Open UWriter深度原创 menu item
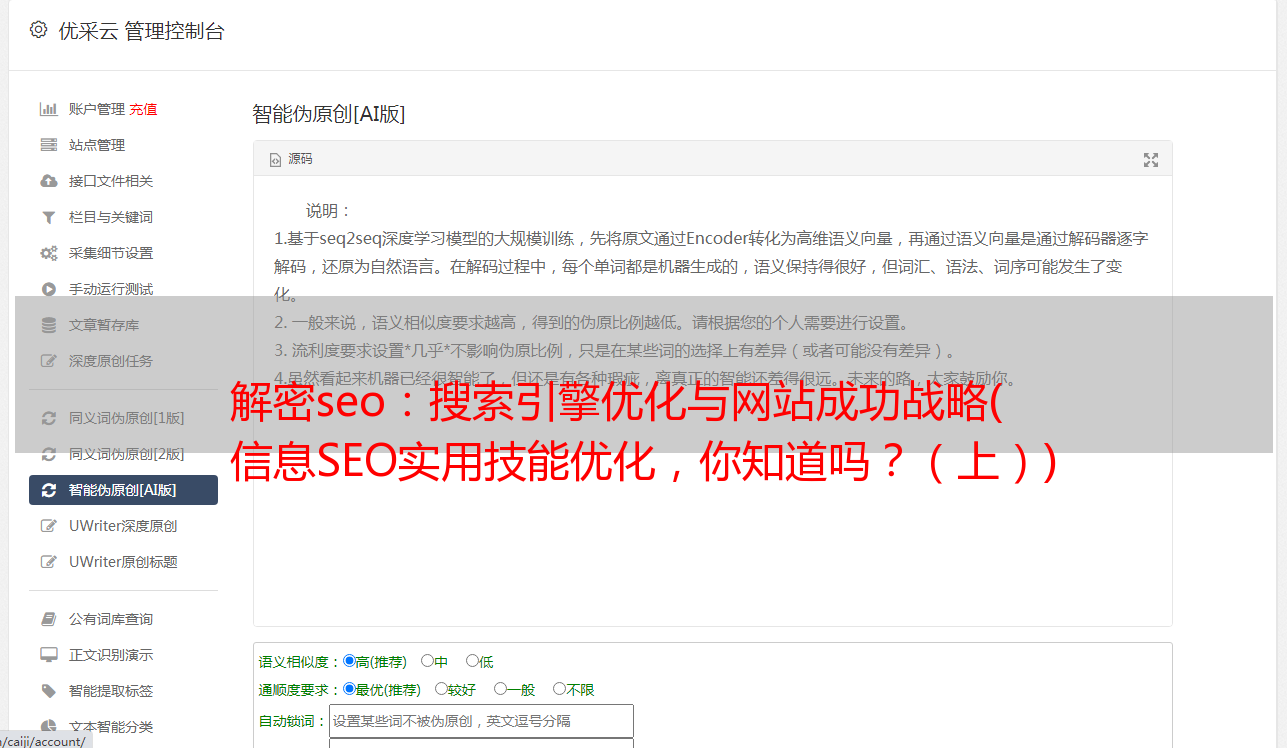This screenshot has width=1287, height=748. tap(123, 526)
